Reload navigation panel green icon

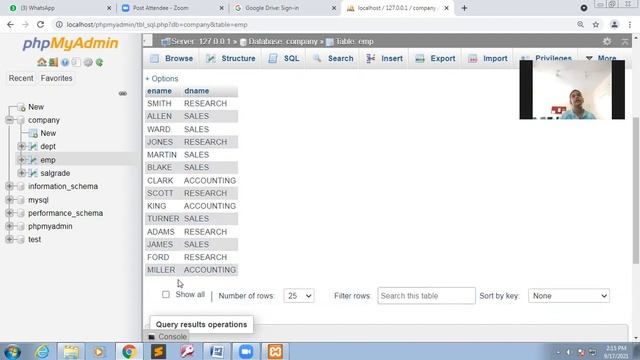(x=99, y=62)
